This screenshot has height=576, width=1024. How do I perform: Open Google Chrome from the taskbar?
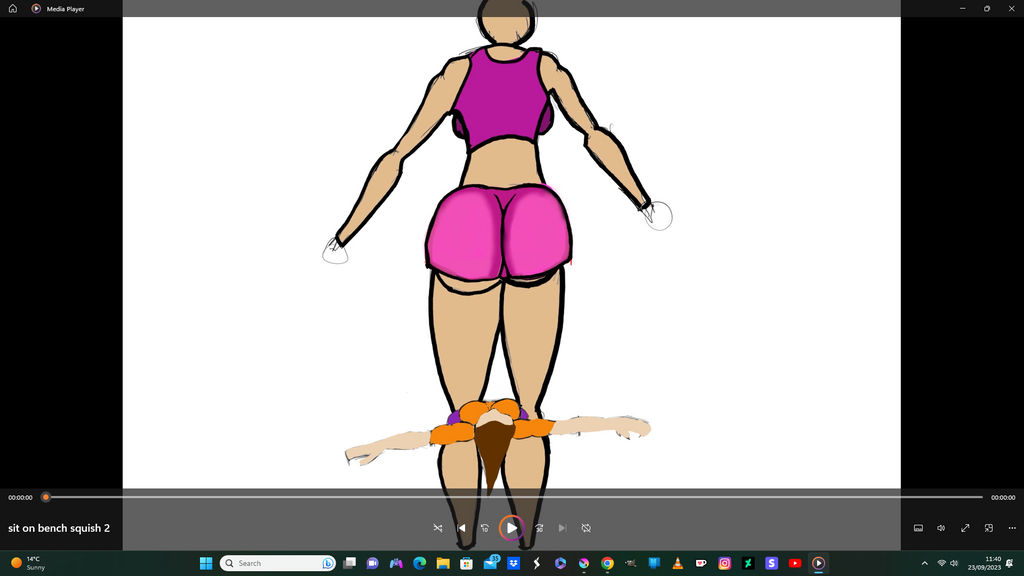607,563
